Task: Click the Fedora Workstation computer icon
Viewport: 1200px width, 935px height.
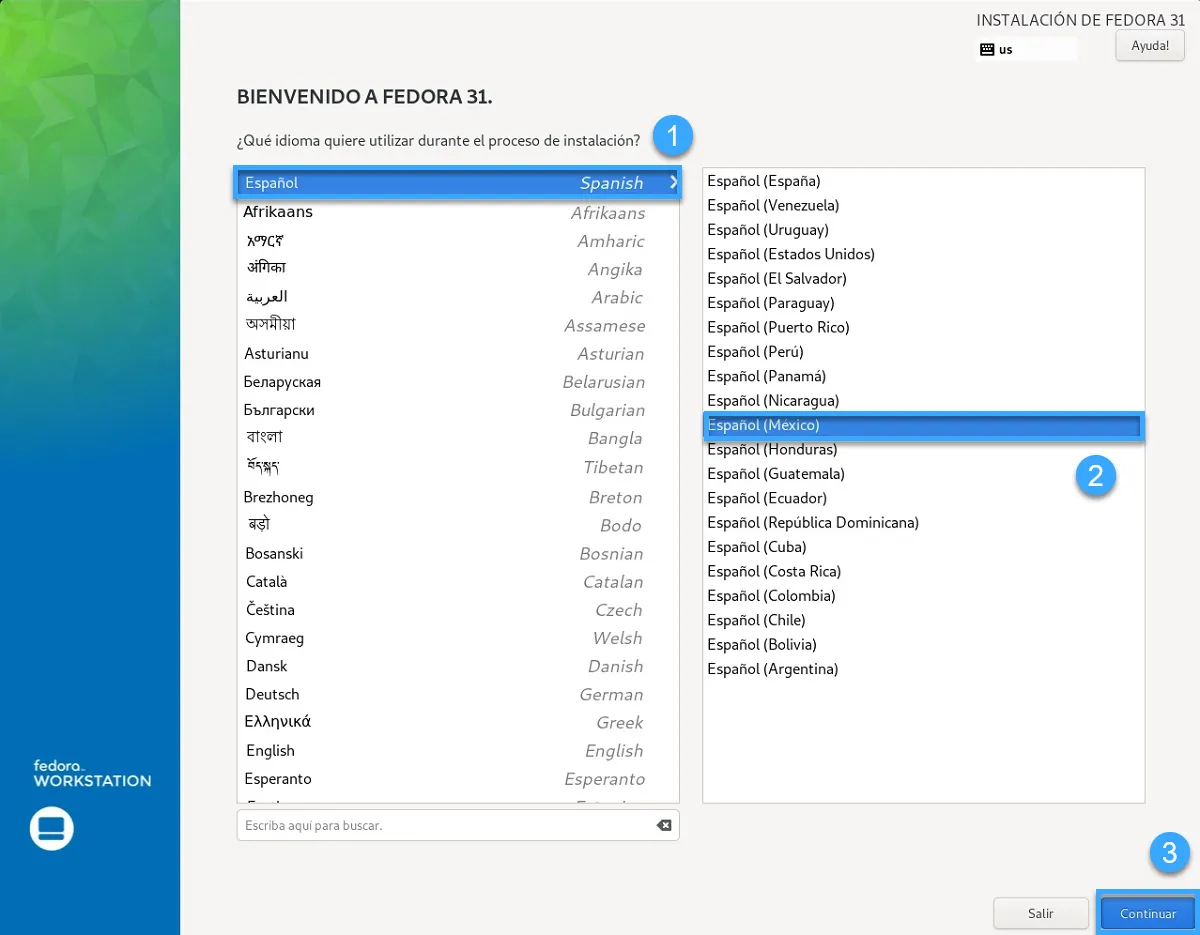Action: pyautogui.click(x=51, y=828)
